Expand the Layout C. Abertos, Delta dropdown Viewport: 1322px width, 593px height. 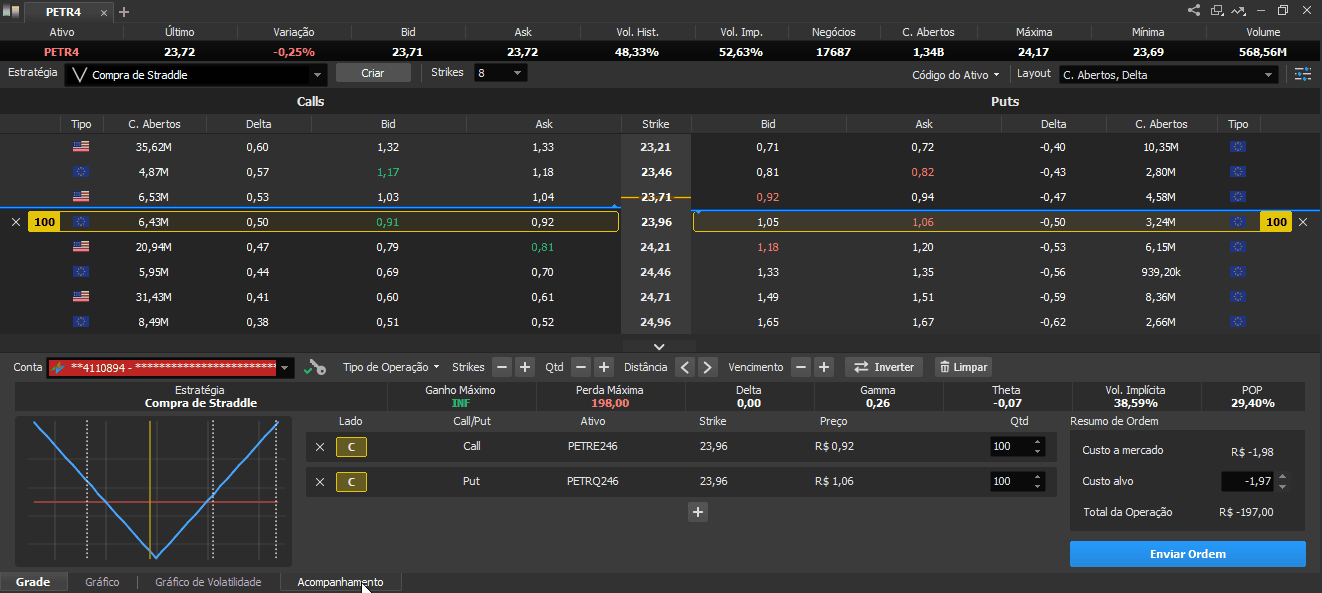click(x=1168, y=74)
